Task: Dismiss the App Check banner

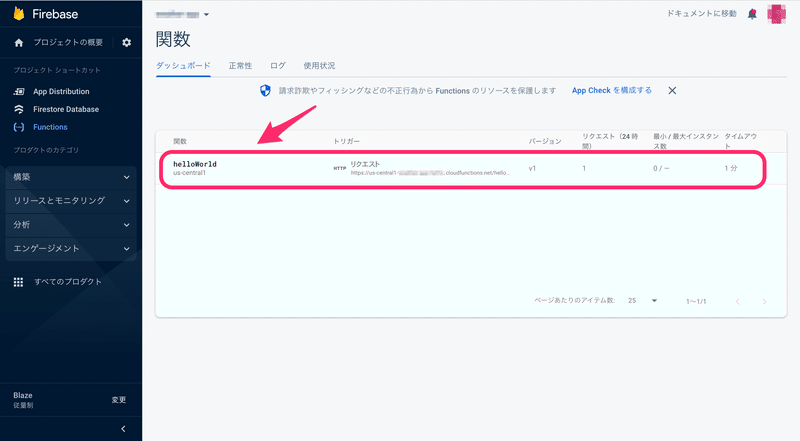Action: [672, 90]
